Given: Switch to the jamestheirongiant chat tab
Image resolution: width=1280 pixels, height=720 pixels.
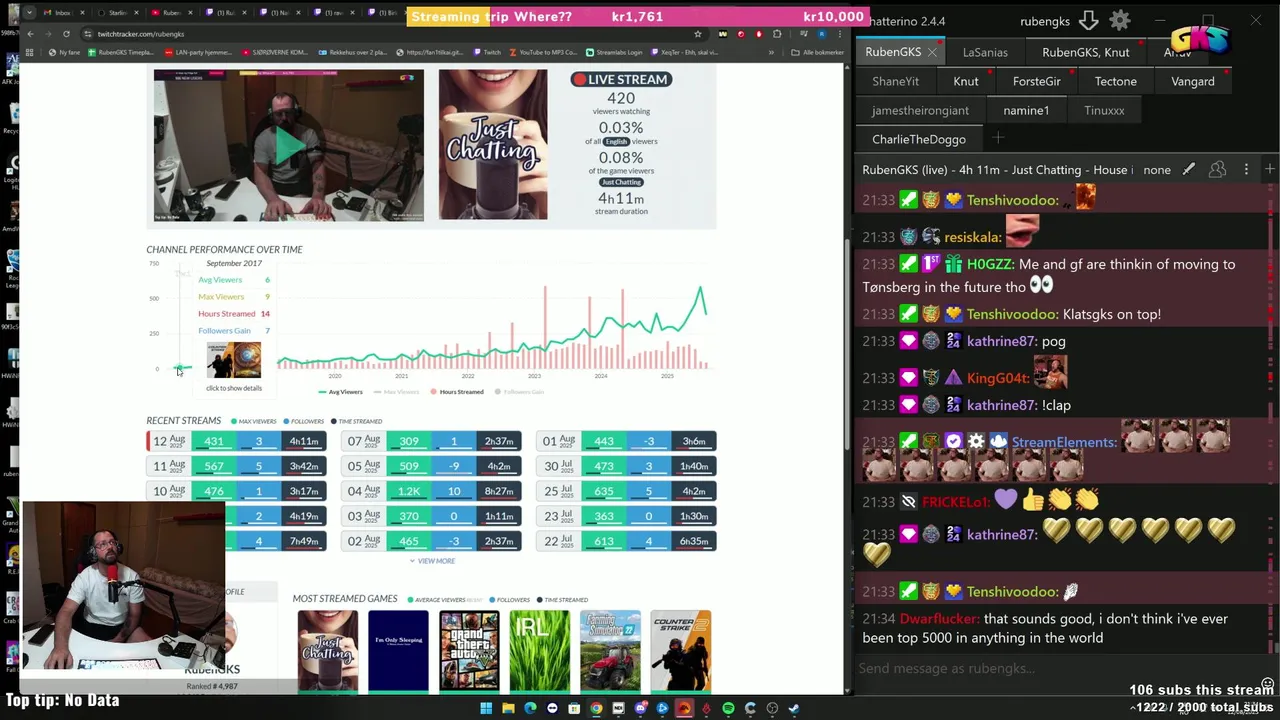Looking at the screenshot, I should 920,110.
